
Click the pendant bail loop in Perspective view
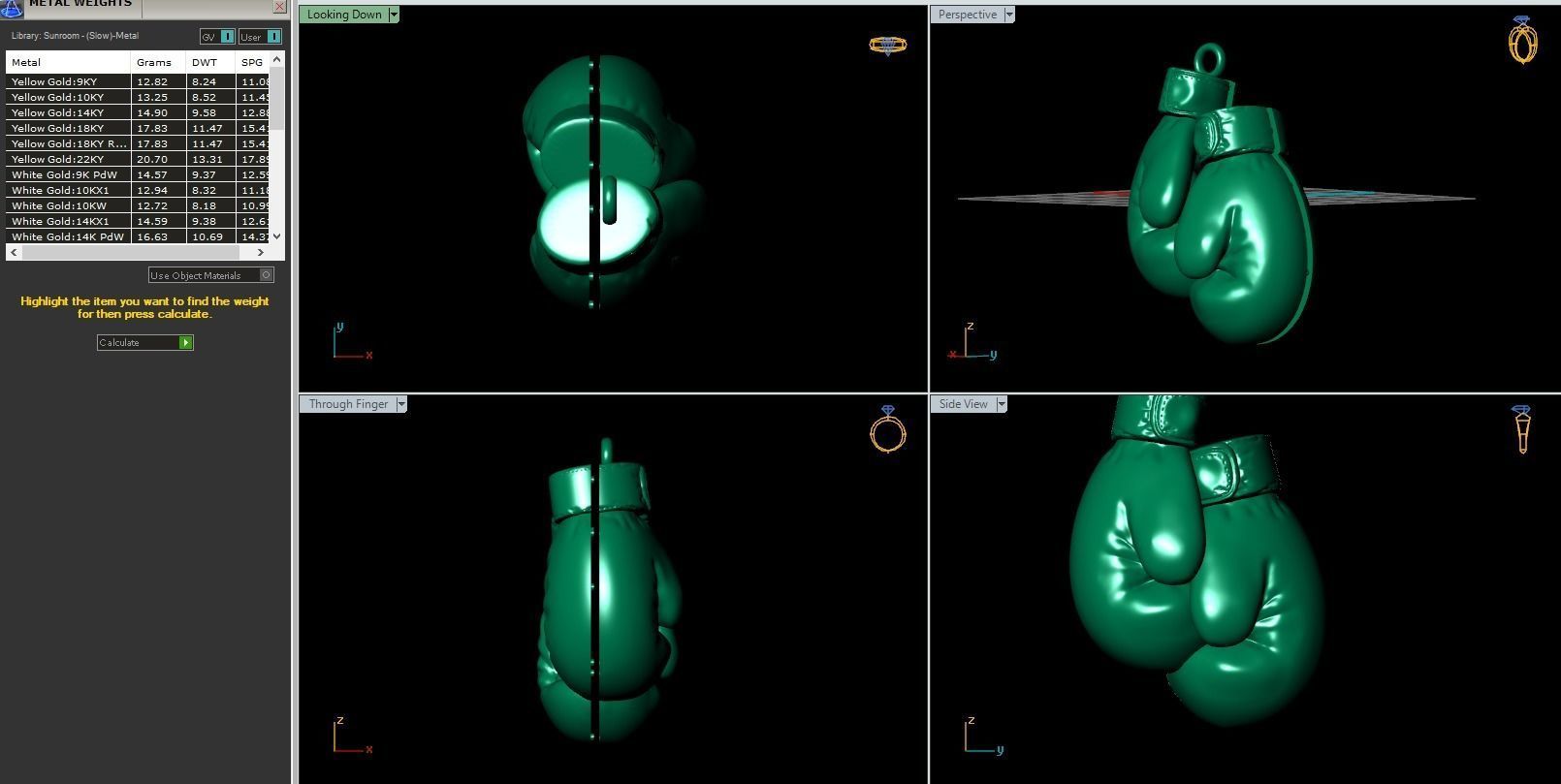[x=1209, y=57]
